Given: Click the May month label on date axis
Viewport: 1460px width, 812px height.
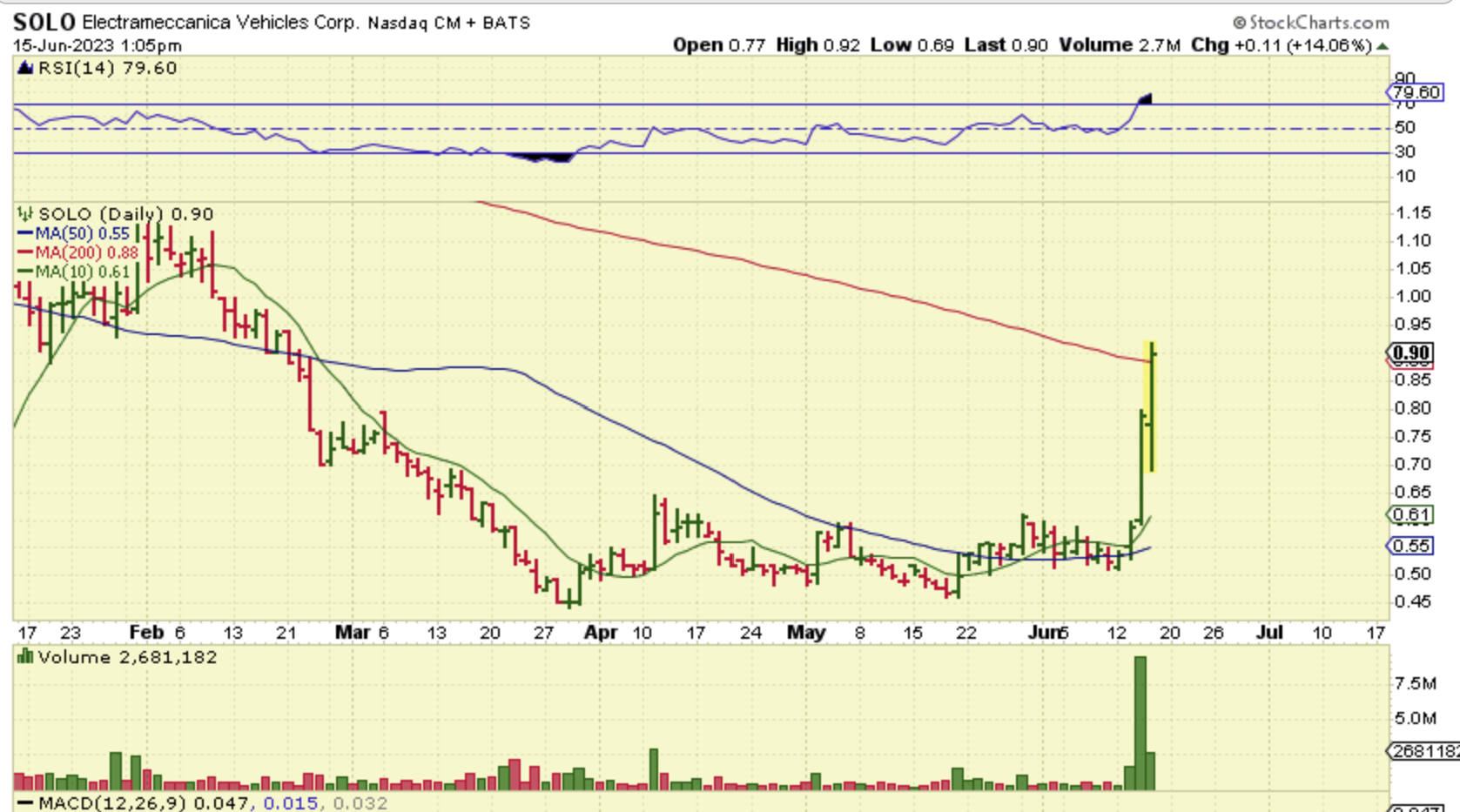Looking at the screenshot, I should (x=806, y=633).
